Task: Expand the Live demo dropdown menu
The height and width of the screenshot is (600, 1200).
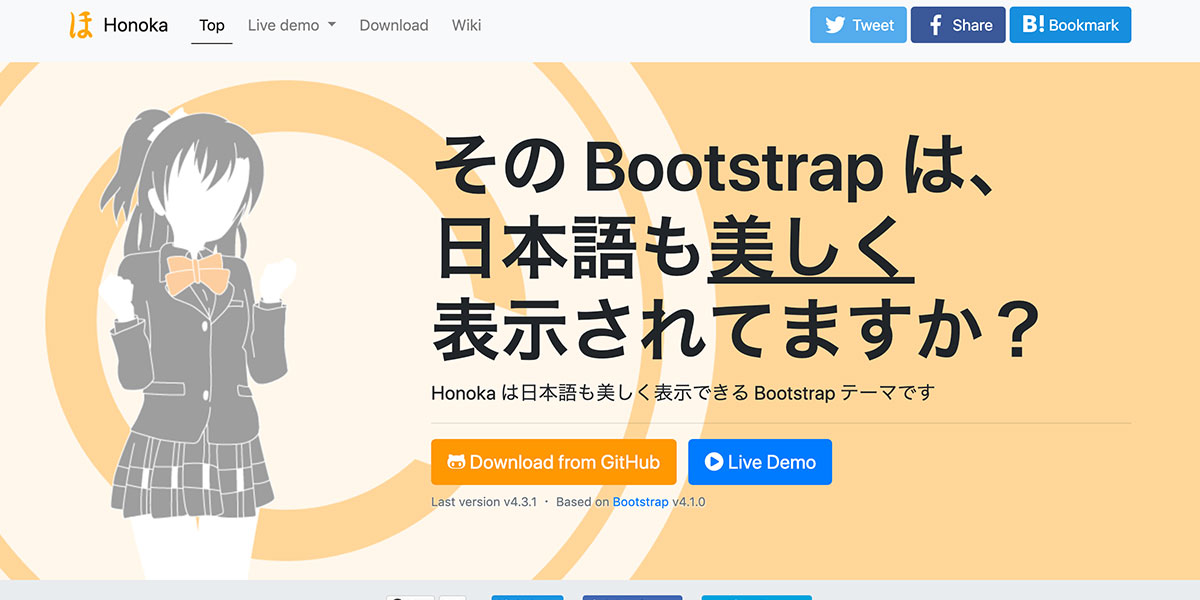Action: 291,25
